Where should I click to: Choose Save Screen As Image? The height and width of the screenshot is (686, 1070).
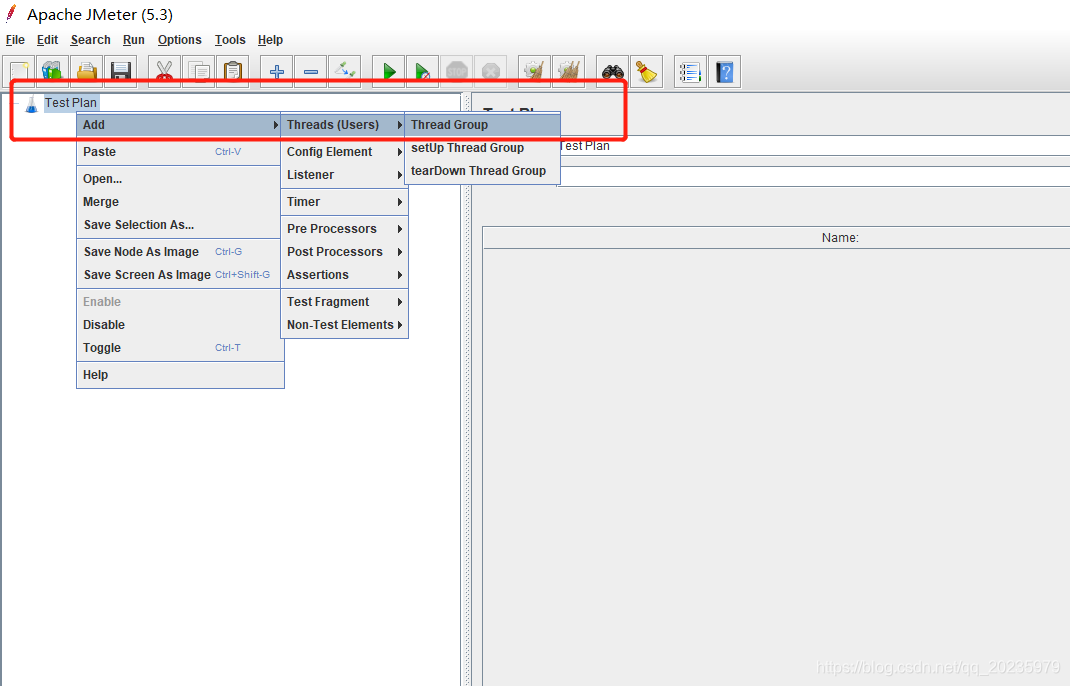(x=180, y=274)
